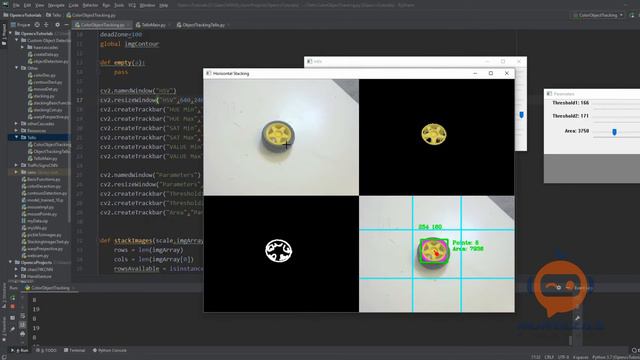Viewport: 640px width, 360px height.
Task: Open the Run tool window tab at bottom
Action: [x=20, y=350]
